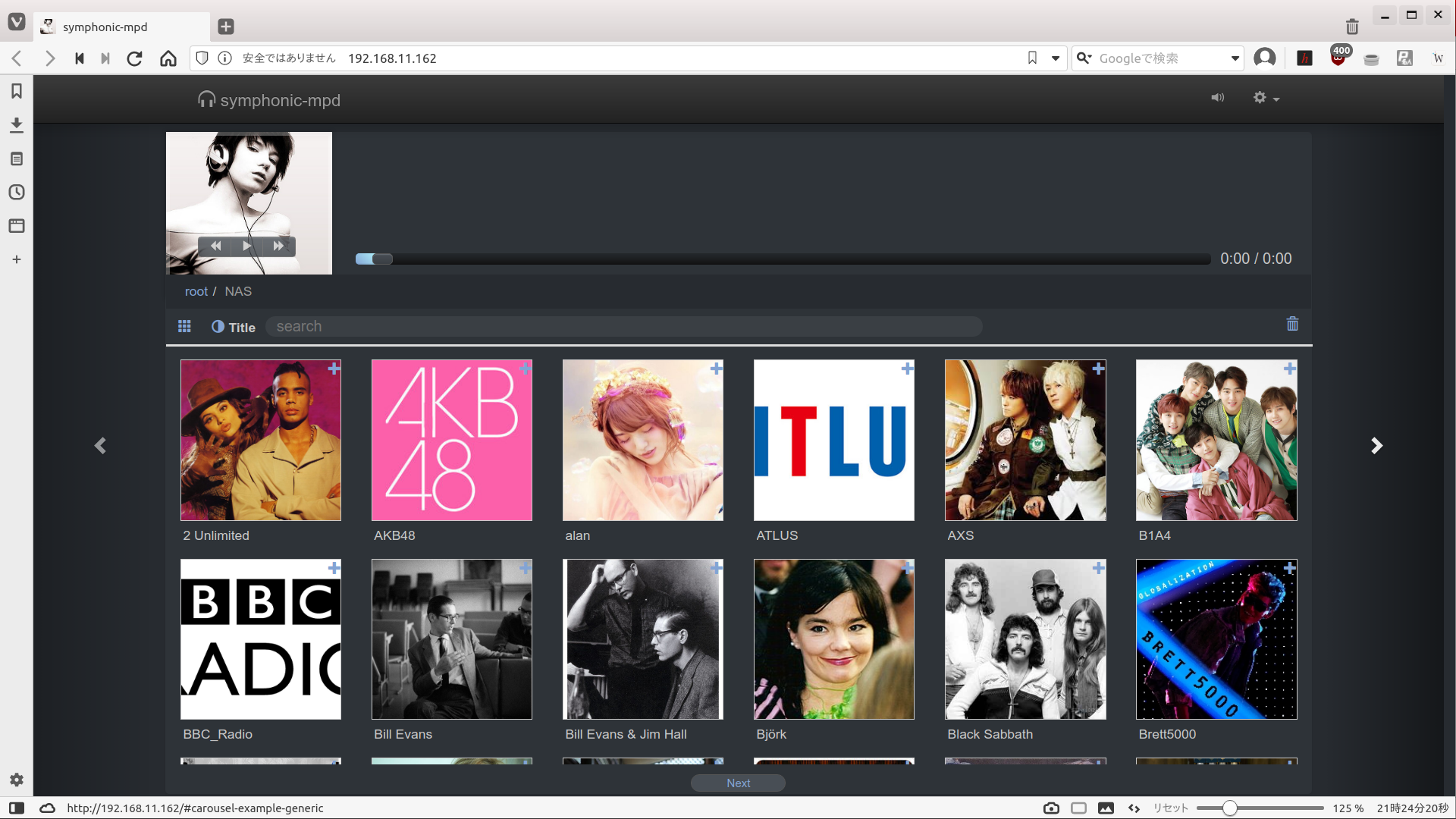Add alan with its plus icon

[716, 369]
